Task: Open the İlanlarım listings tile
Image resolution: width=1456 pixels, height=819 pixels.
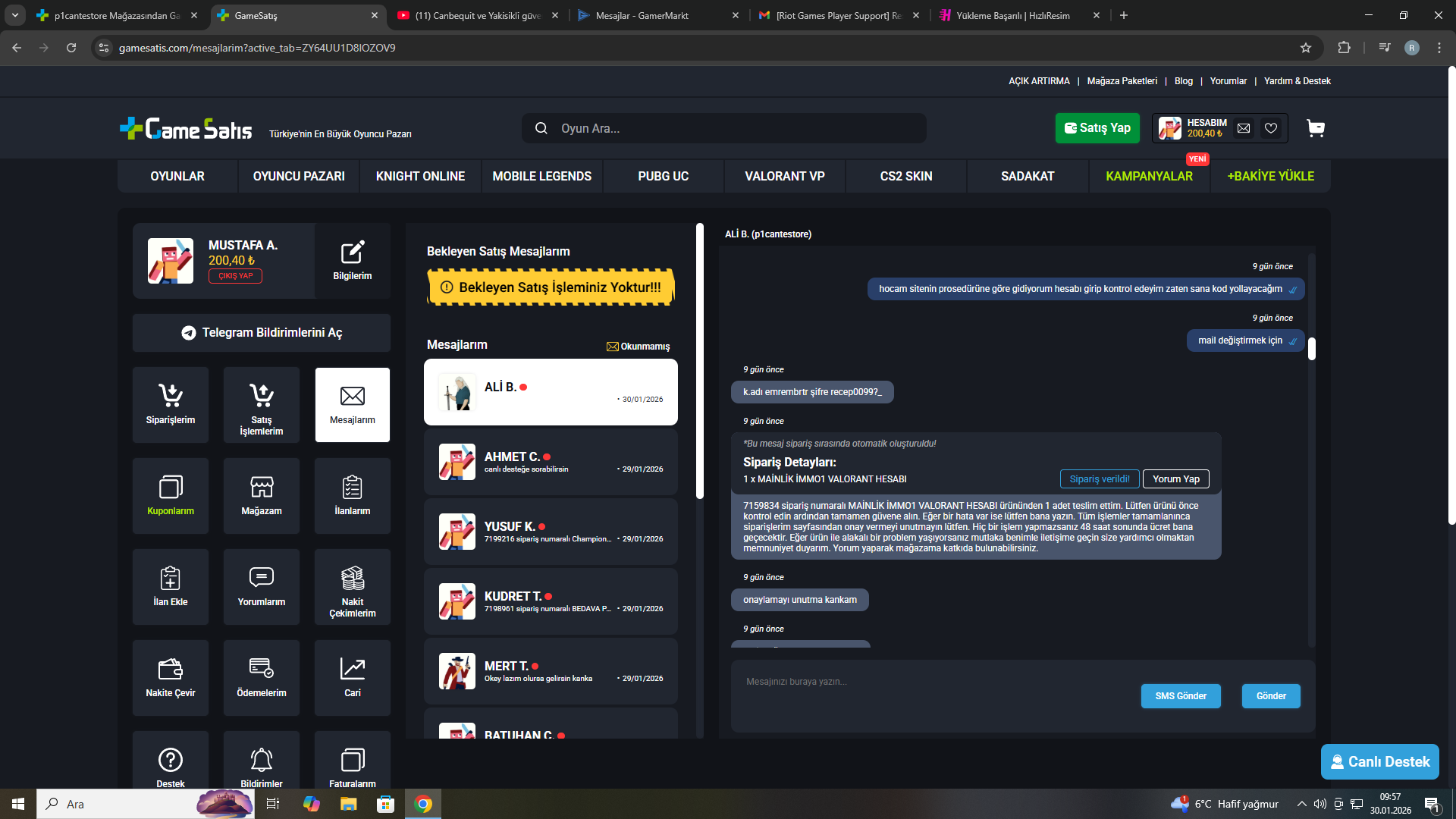Action: coord(353,495)
